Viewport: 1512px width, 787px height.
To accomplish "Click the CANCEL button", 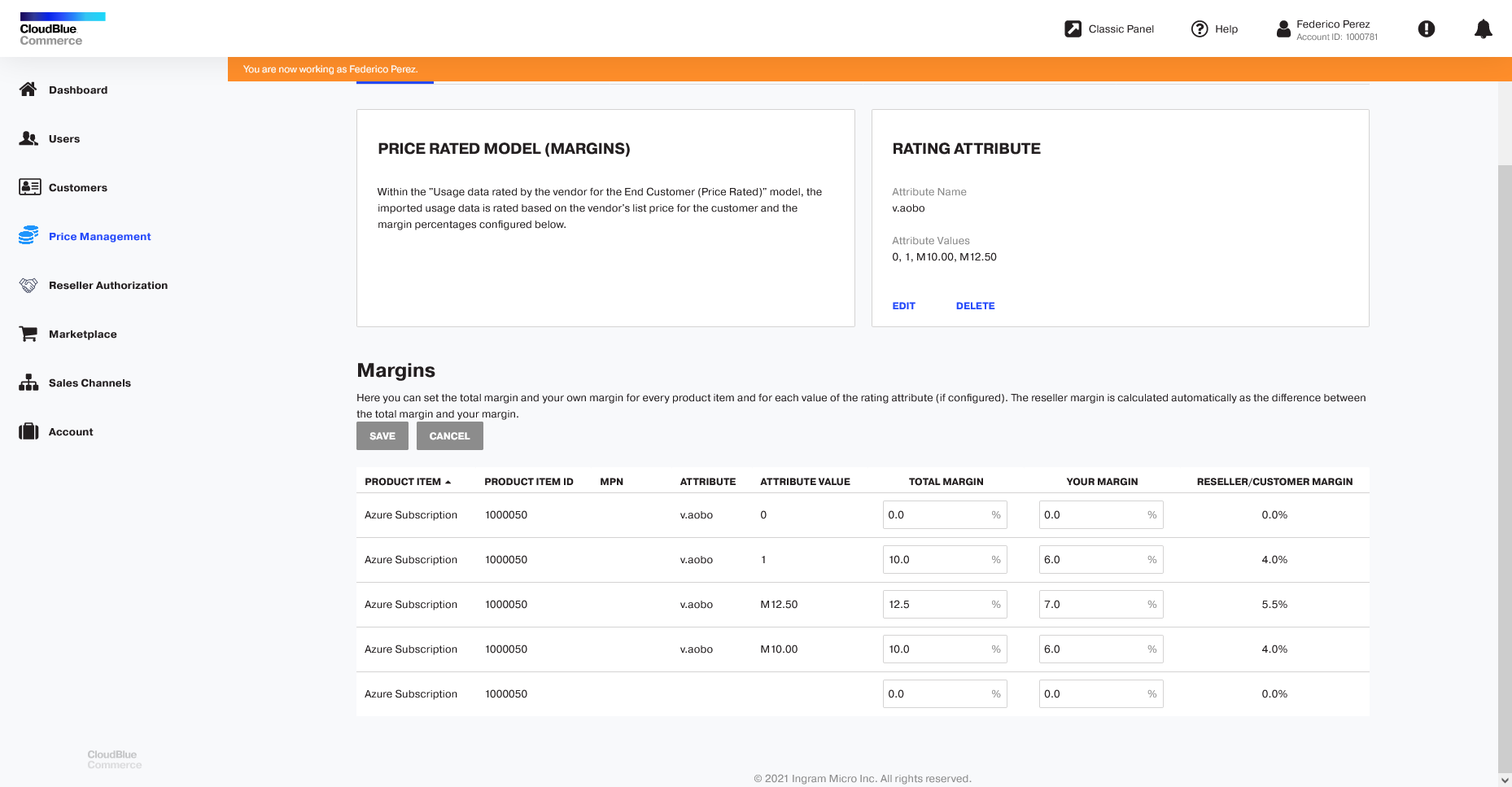I will (450, 435).
